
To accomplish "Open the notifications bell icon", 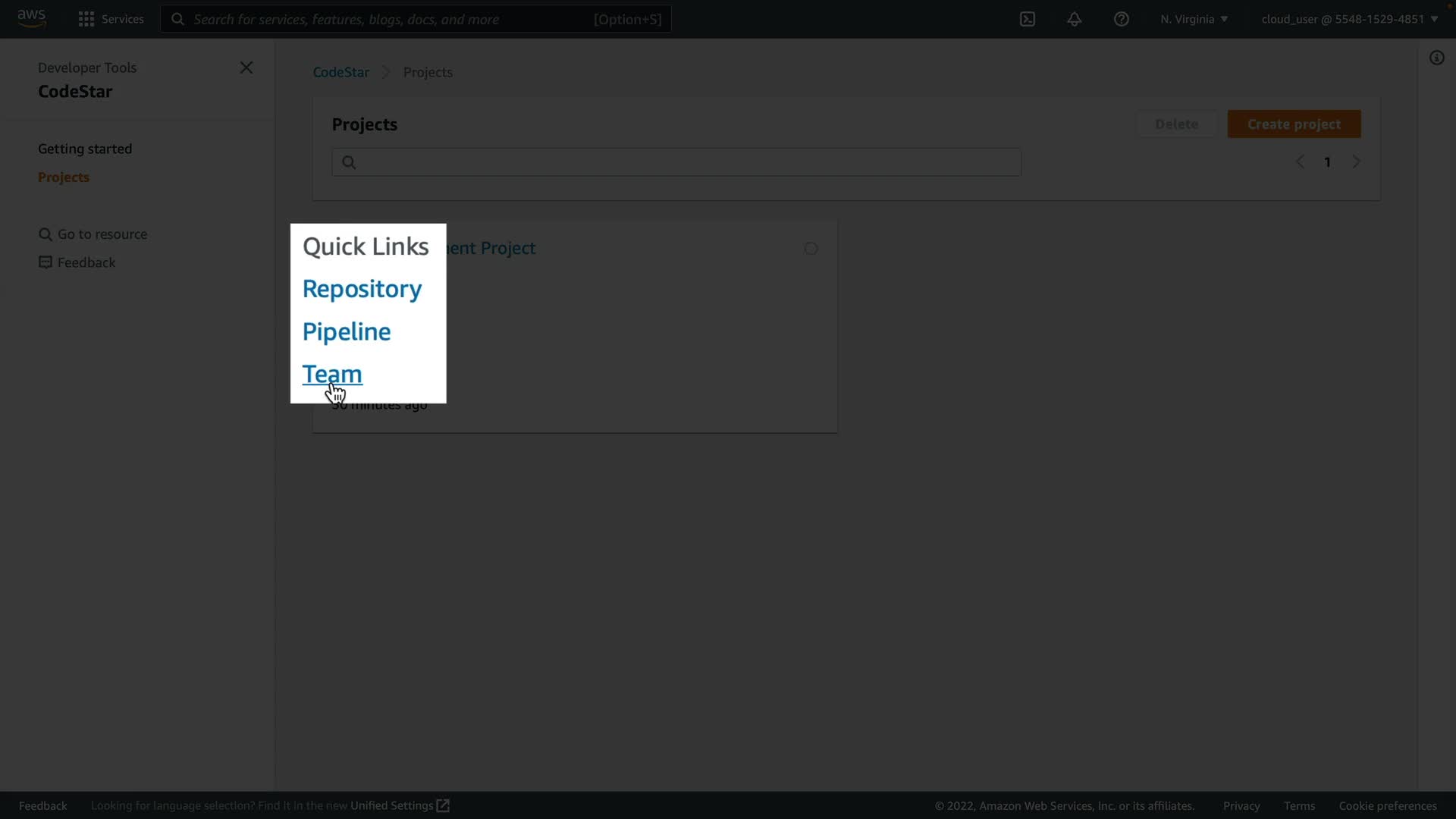I will point(1074,19).
